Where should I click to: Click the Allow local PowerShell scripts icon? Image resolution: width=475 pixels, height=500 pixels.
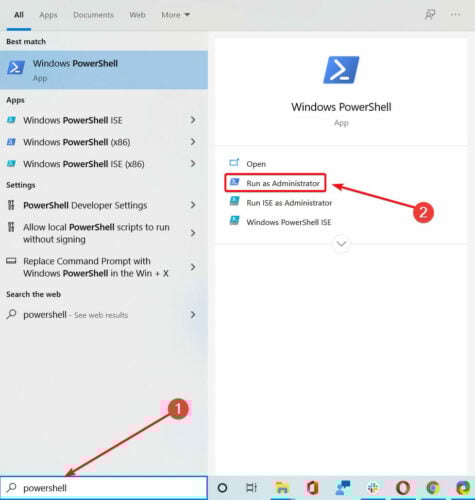pyautogui.click(x=11, y=227)
